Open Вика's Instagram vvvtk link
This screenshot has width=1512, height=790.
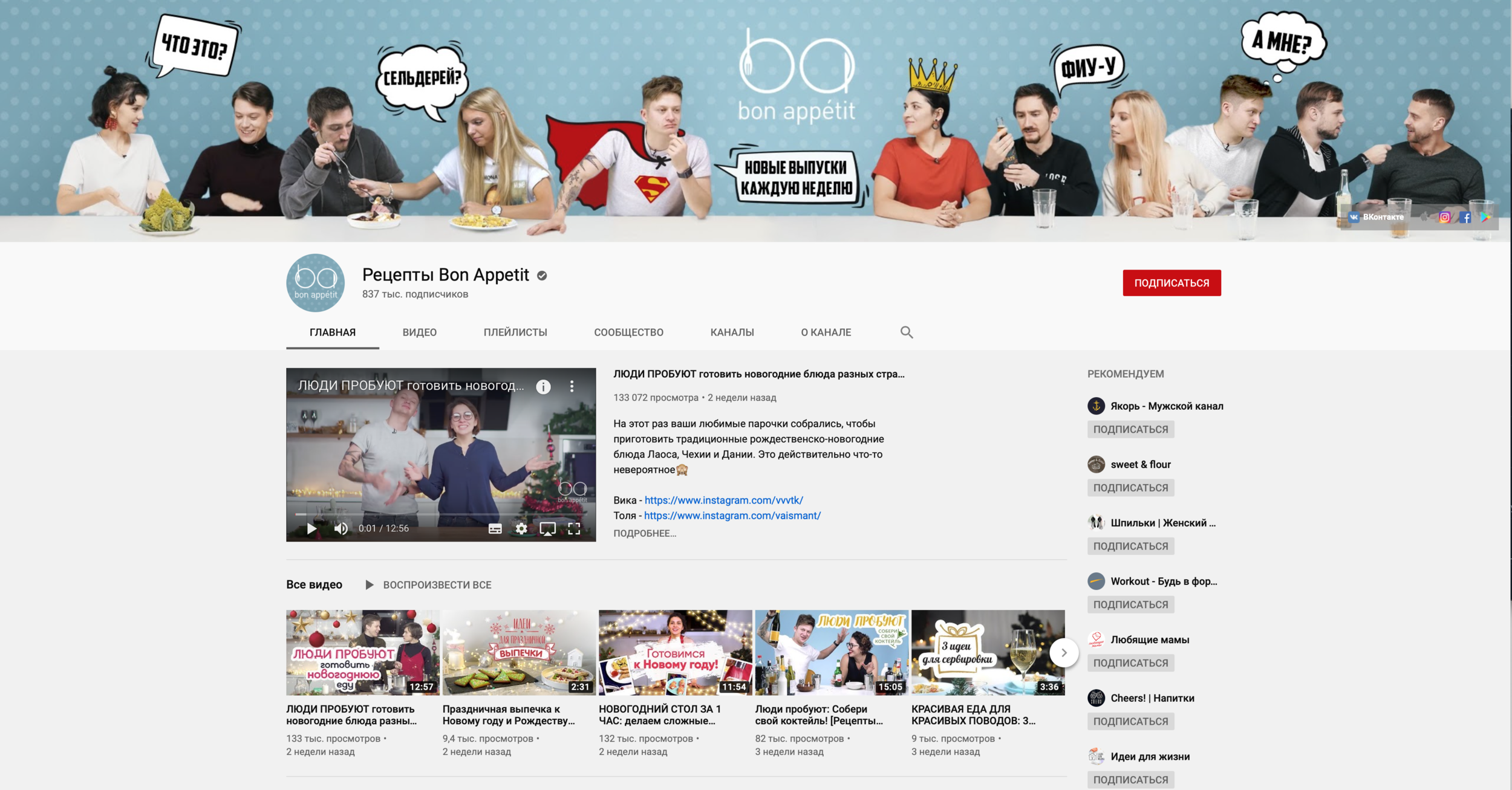click(723, 500)
